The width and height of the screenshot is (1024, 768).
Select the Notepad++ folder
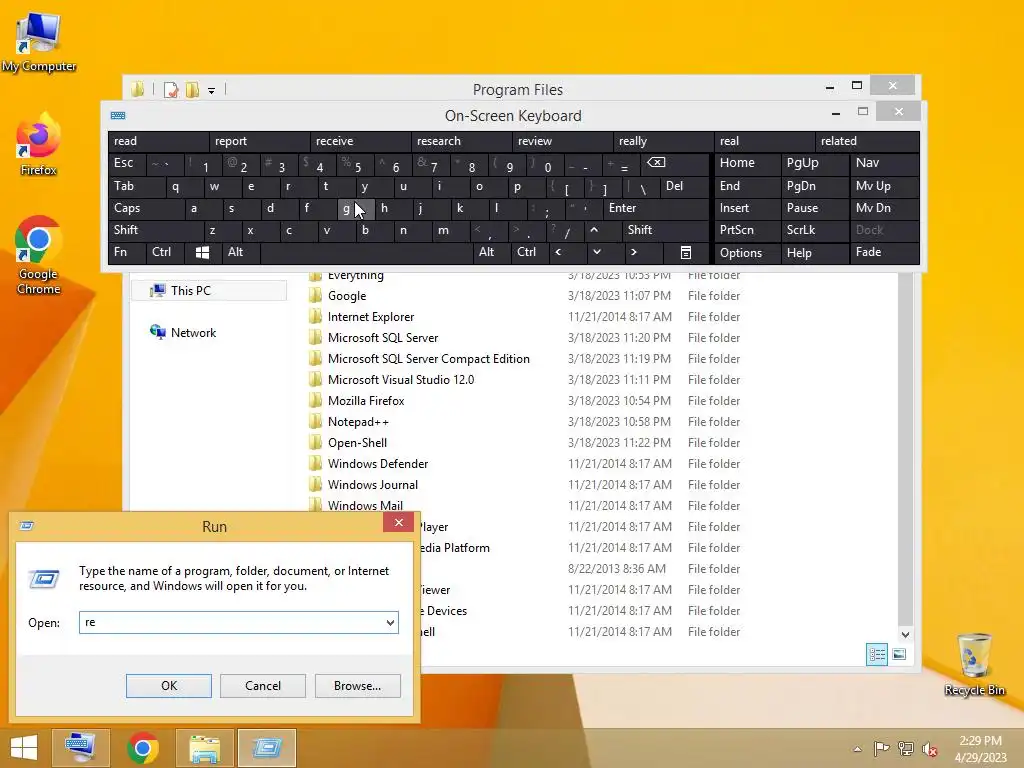[358, 422]
